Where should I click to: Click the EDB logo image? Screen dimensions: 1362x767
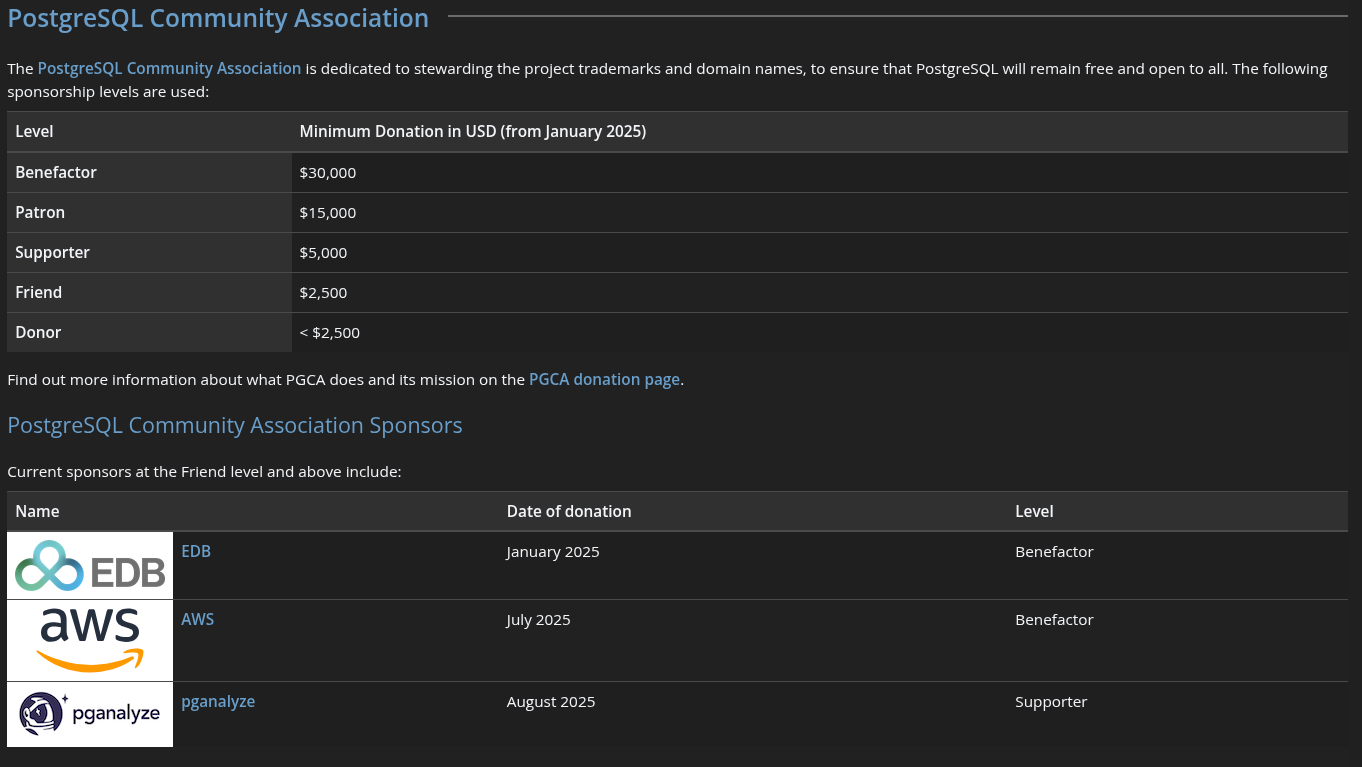click(90, 566)
